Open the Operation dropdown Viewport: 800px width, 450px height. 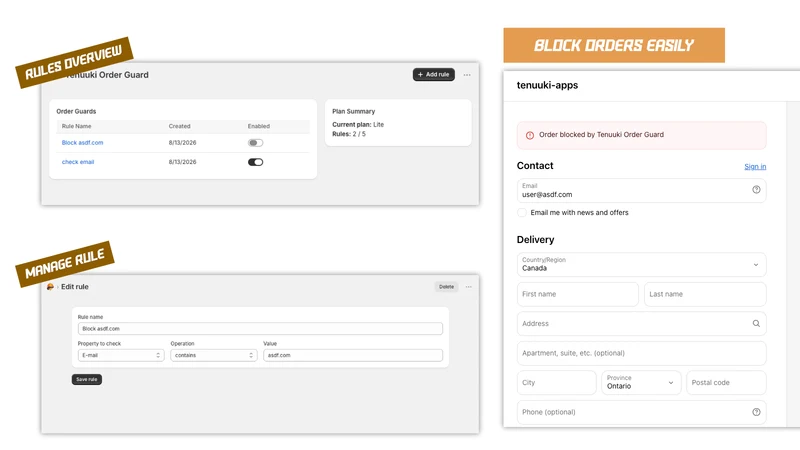[x=214, y=355]
